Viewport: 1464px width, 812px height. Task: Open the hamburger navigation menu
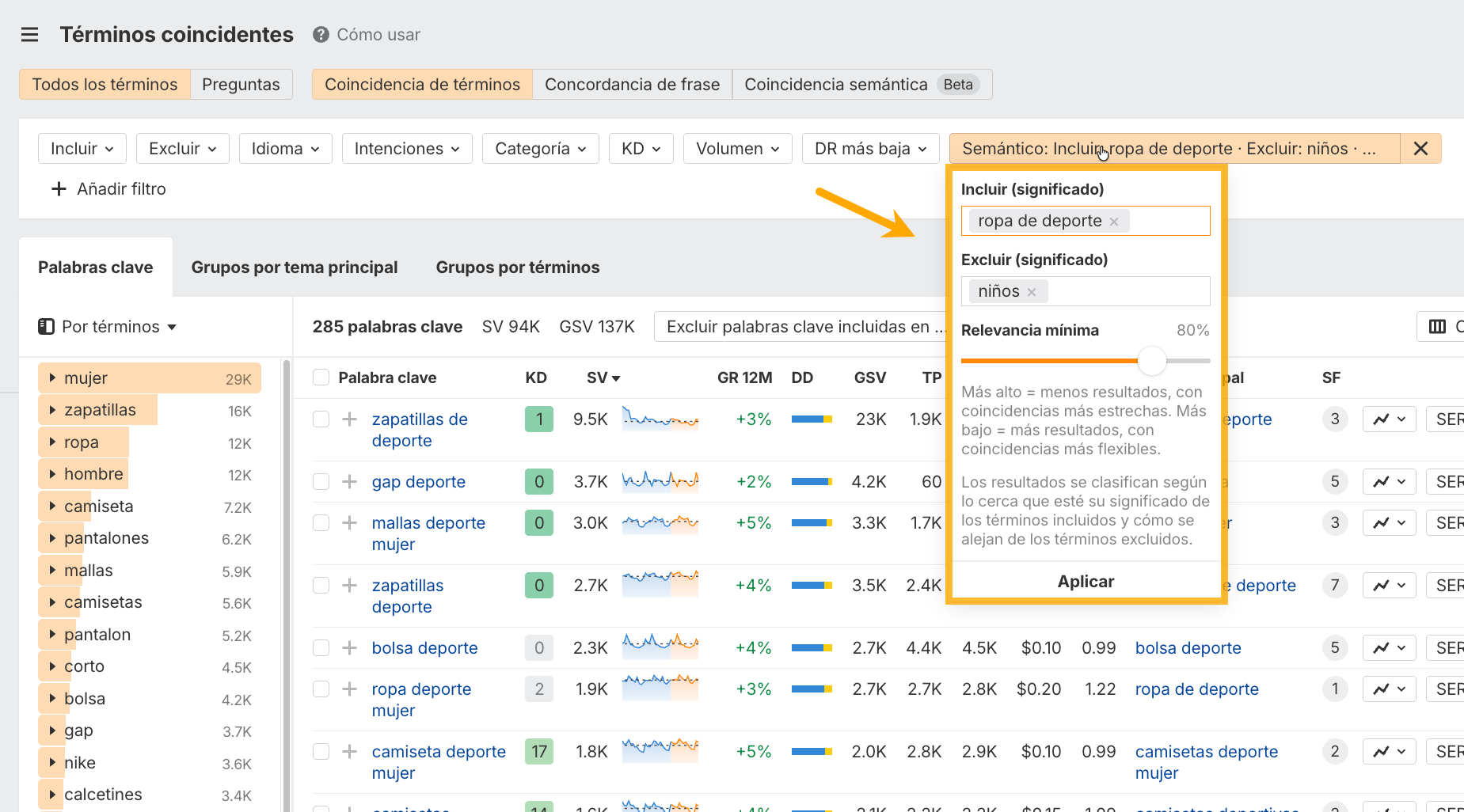[x=29, y=35]
